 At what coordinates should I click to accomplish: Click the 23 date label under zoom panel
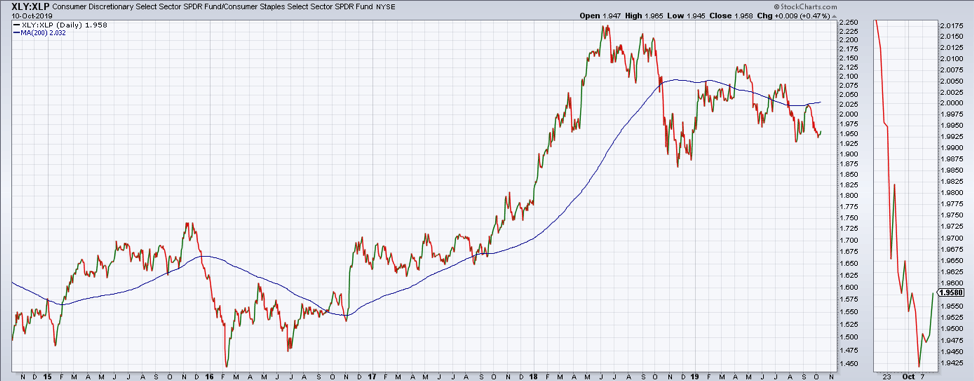point(886,376)
